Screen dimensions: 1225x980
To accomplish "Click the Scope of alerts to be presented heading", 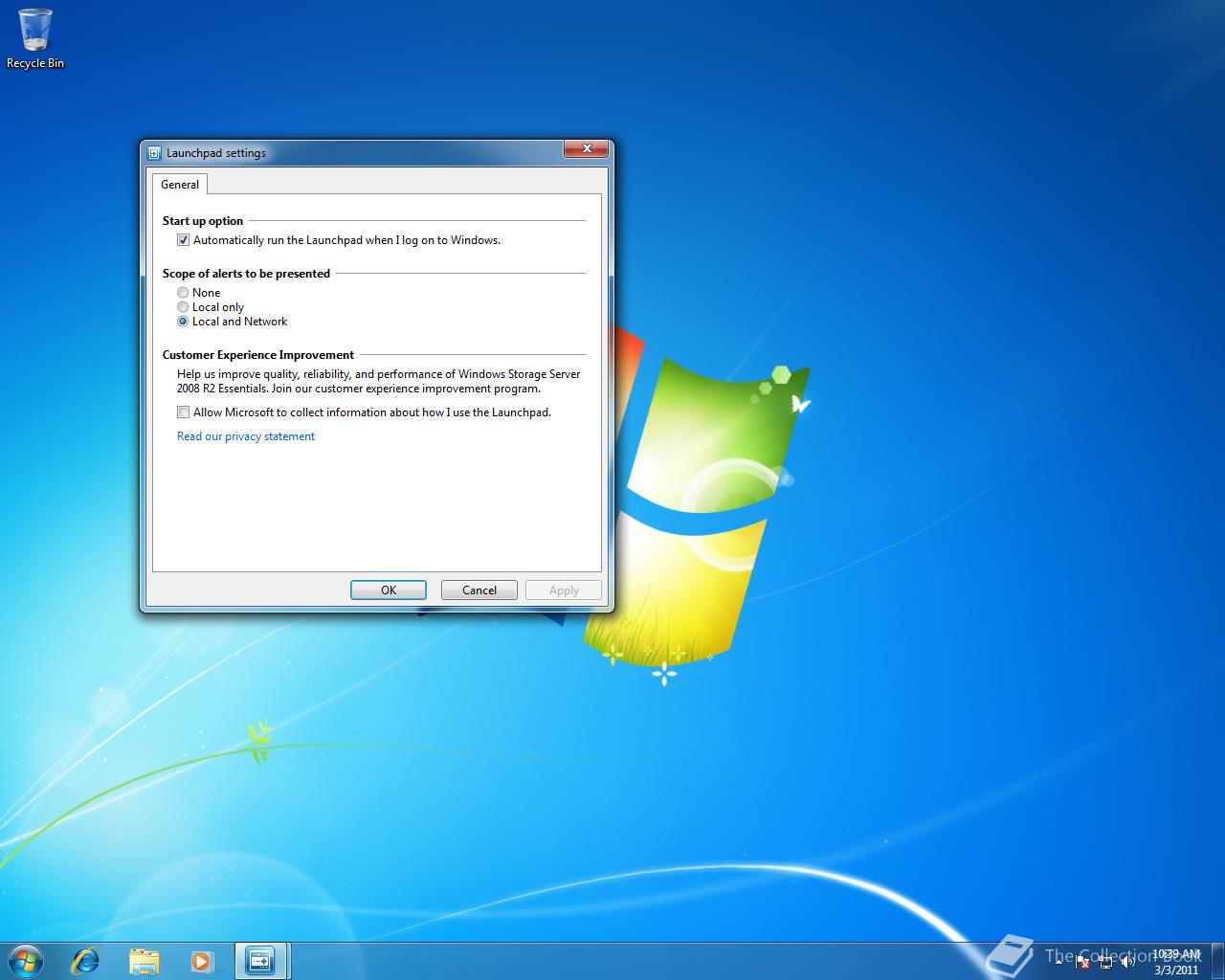I will pyautogui.click(x=246, y=274).
